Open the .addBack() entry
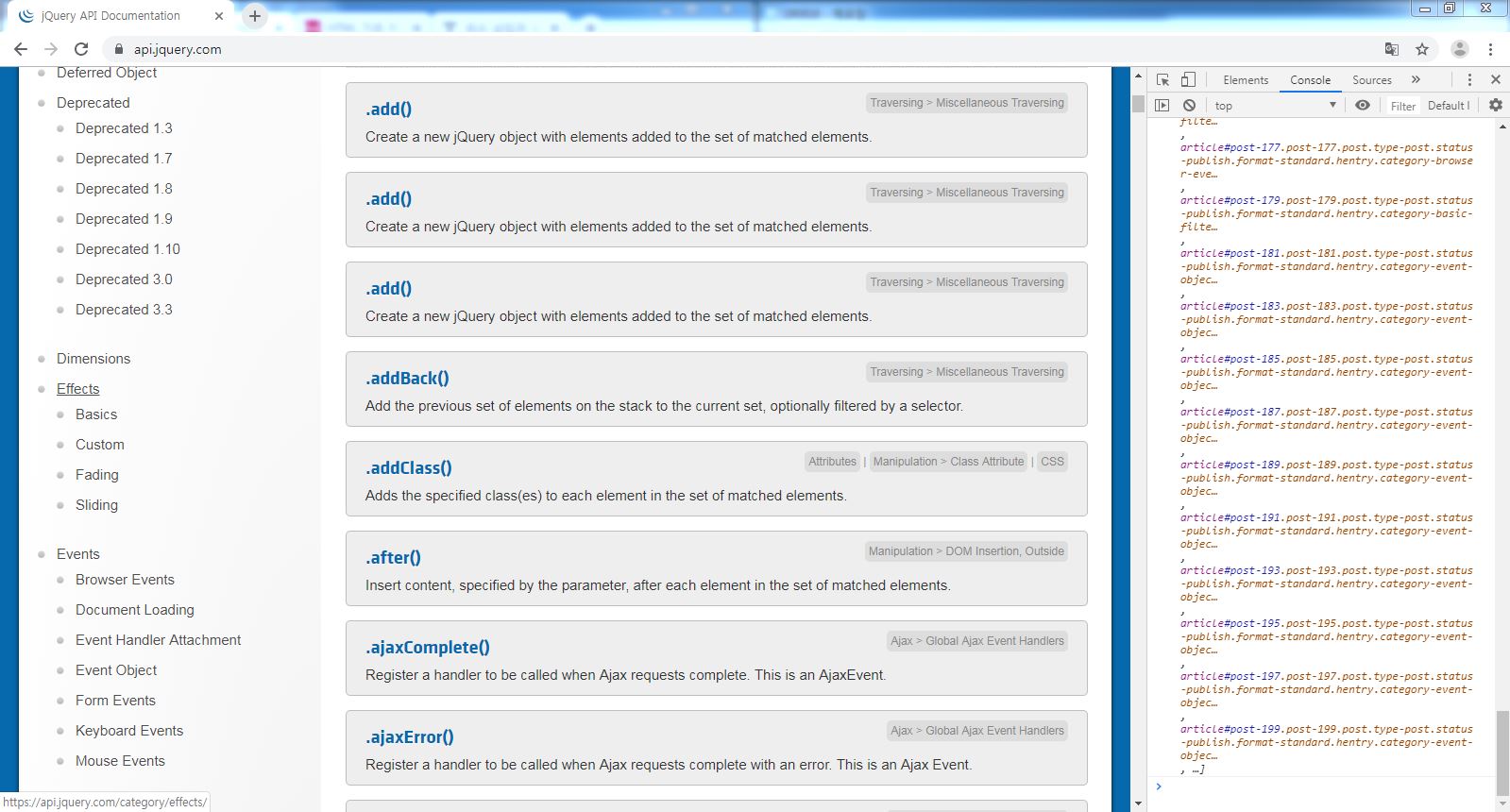This screenshot has height=812, width=1510. (x=407, y=378)
